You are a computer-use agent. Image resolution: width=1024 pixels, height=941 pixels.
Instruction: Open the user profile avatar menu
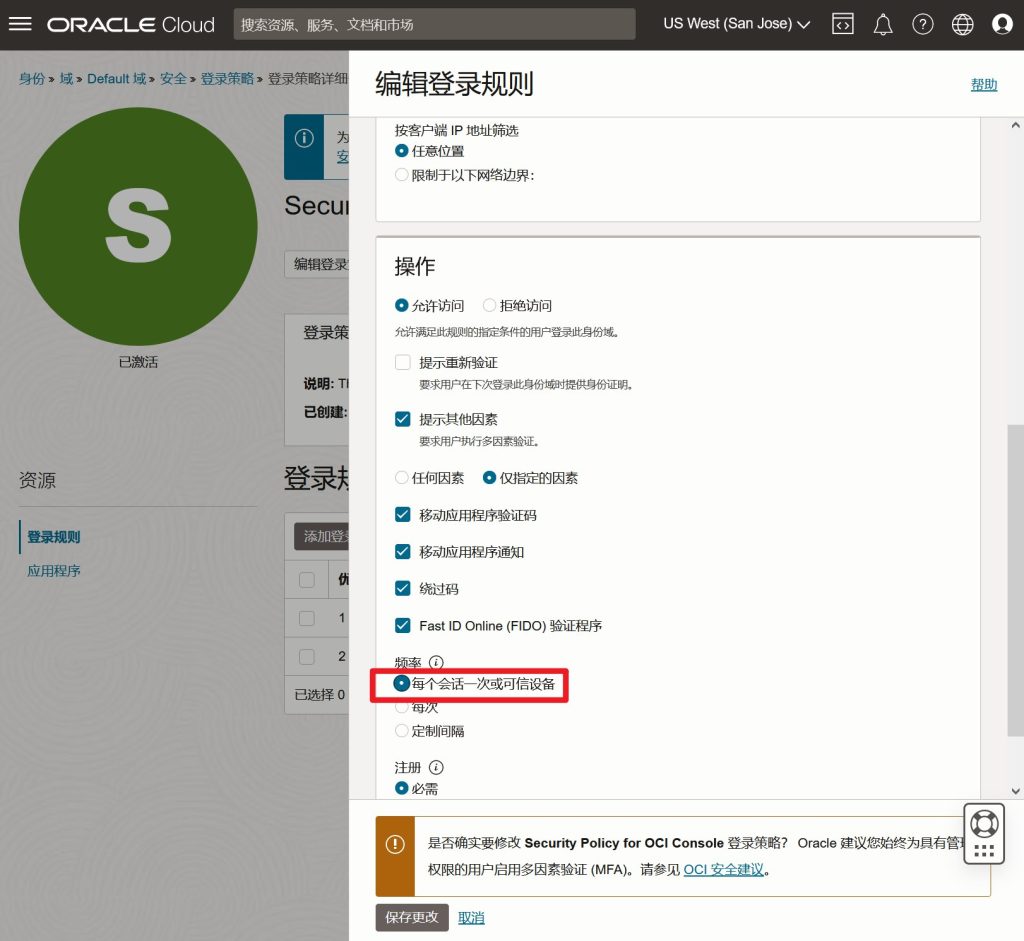coord(1002,24)
